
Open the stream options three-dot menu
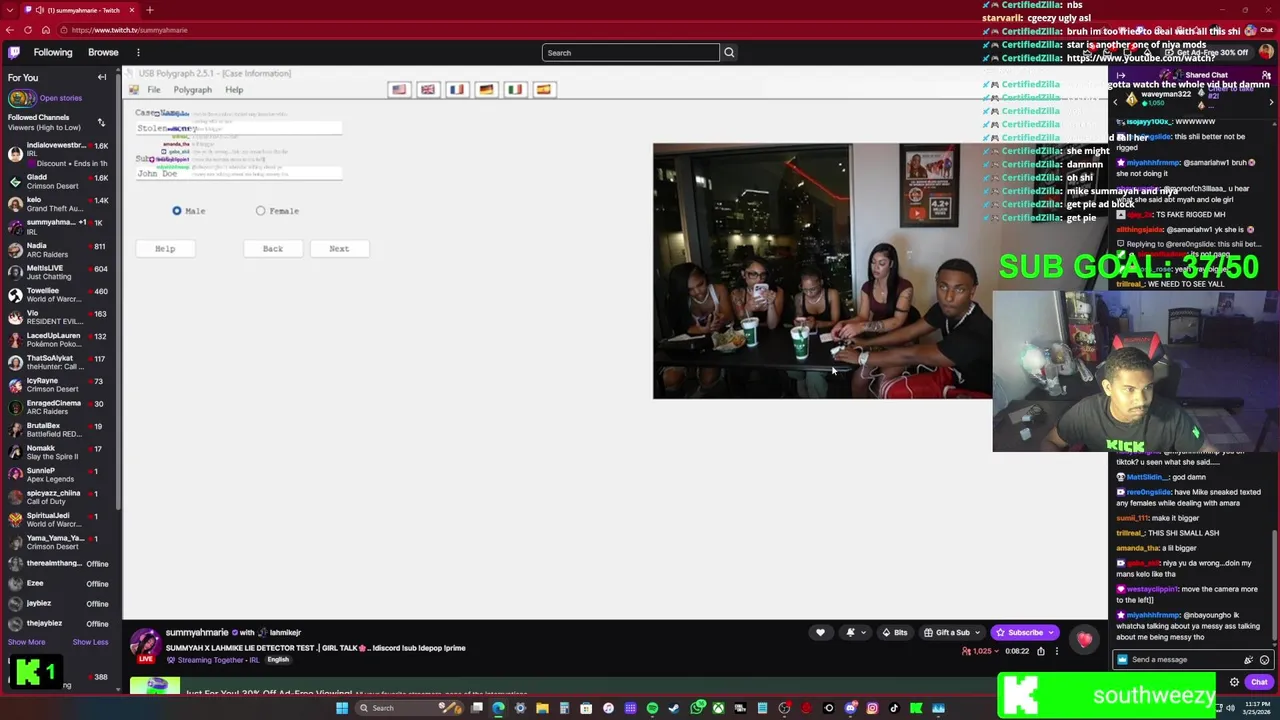(1057, 651)
